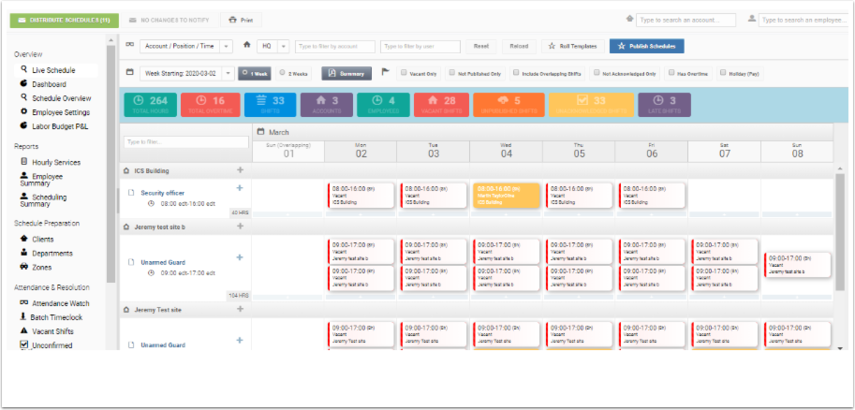
Task: Click the No Changes To Notify button
Action: [x=169, y=20]
